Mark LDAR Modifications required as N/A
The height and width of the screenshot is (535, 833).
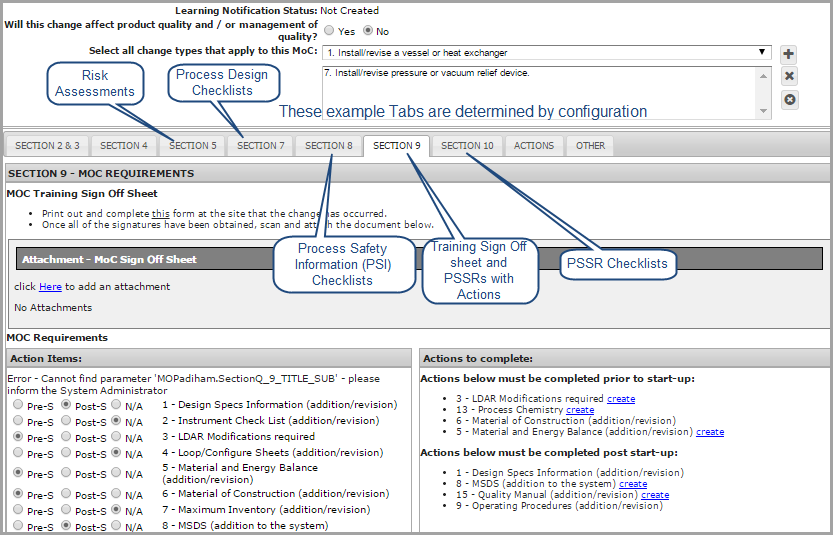point(116,437)
